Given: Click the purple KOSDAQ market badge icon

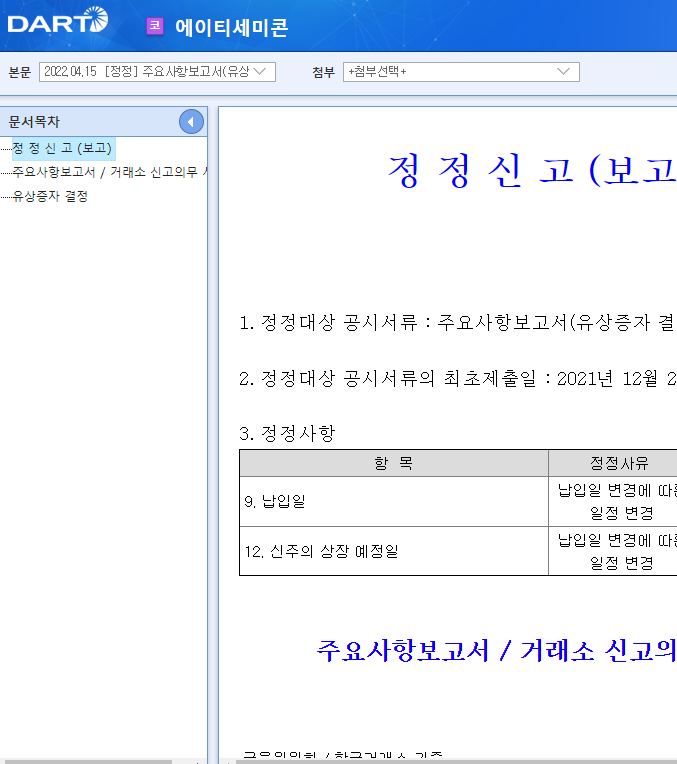Looking at the screenshot, I should 155,26.
